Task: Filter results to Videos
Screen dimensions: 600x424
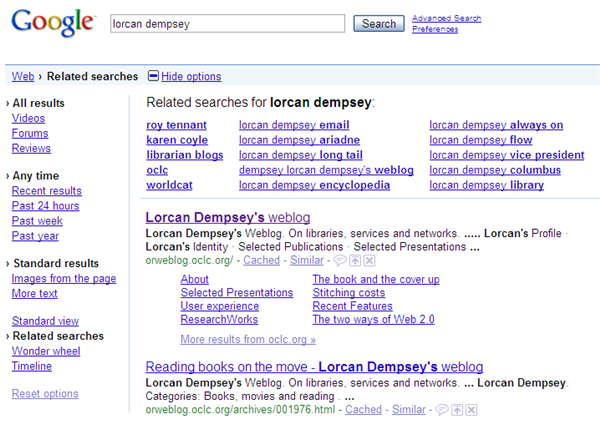Action: tap(28, 118)
